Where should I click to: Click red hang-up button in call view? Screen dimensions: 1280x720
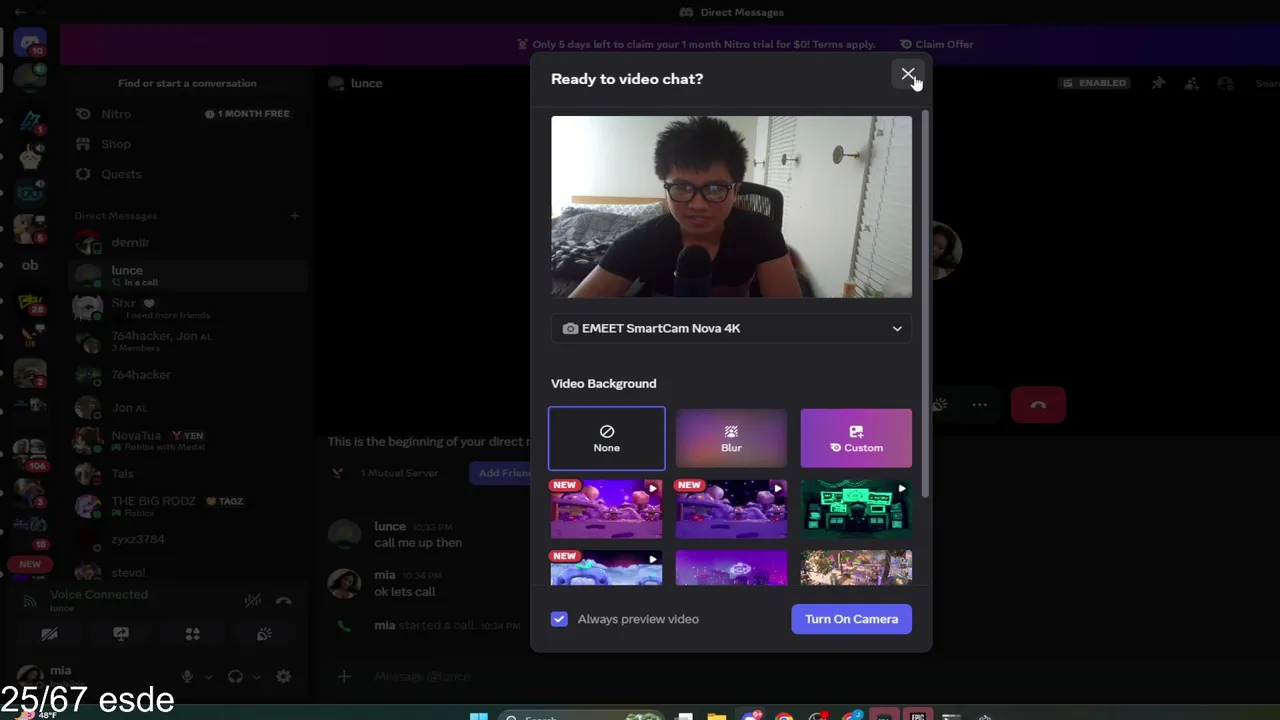[x=1038, y=405]
